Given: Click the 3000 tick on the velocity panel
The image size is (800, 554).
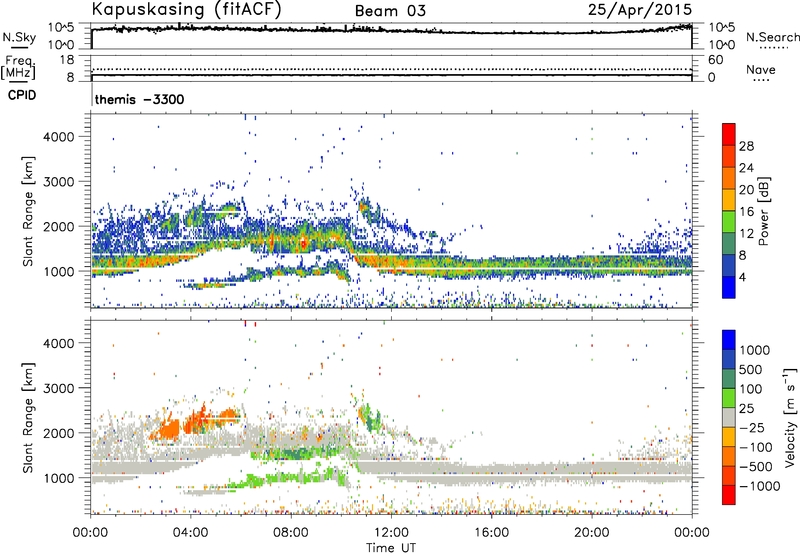Looking at the screenshot, I should (58, 388).
